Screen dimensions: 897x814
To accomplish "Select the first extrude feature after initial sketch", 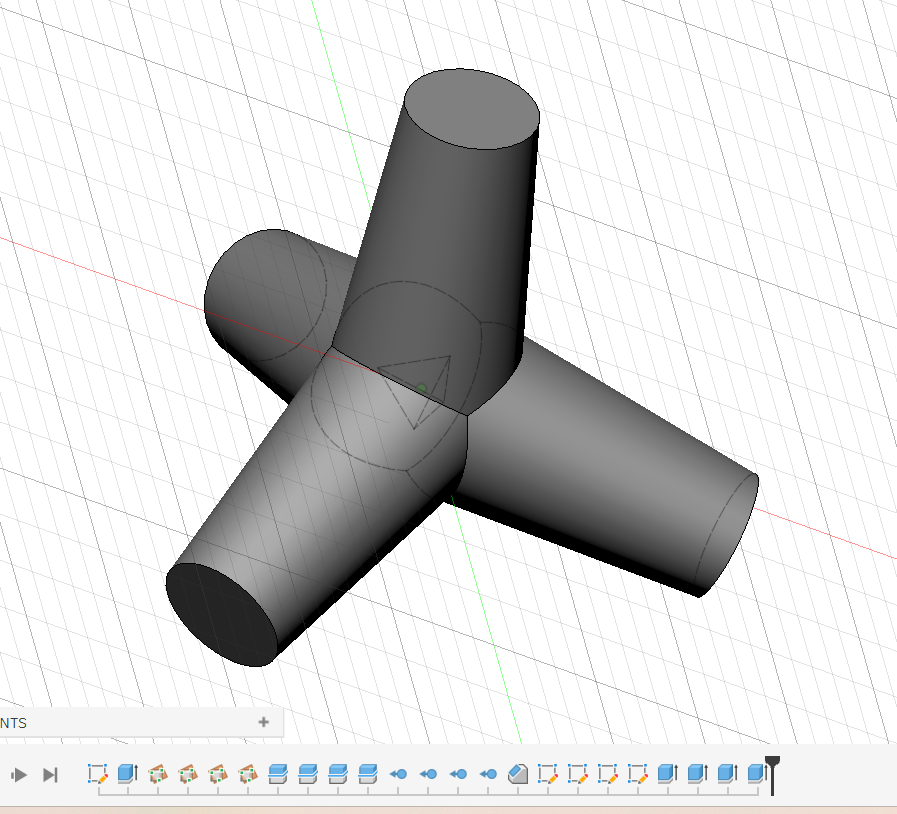I will 128,774.
